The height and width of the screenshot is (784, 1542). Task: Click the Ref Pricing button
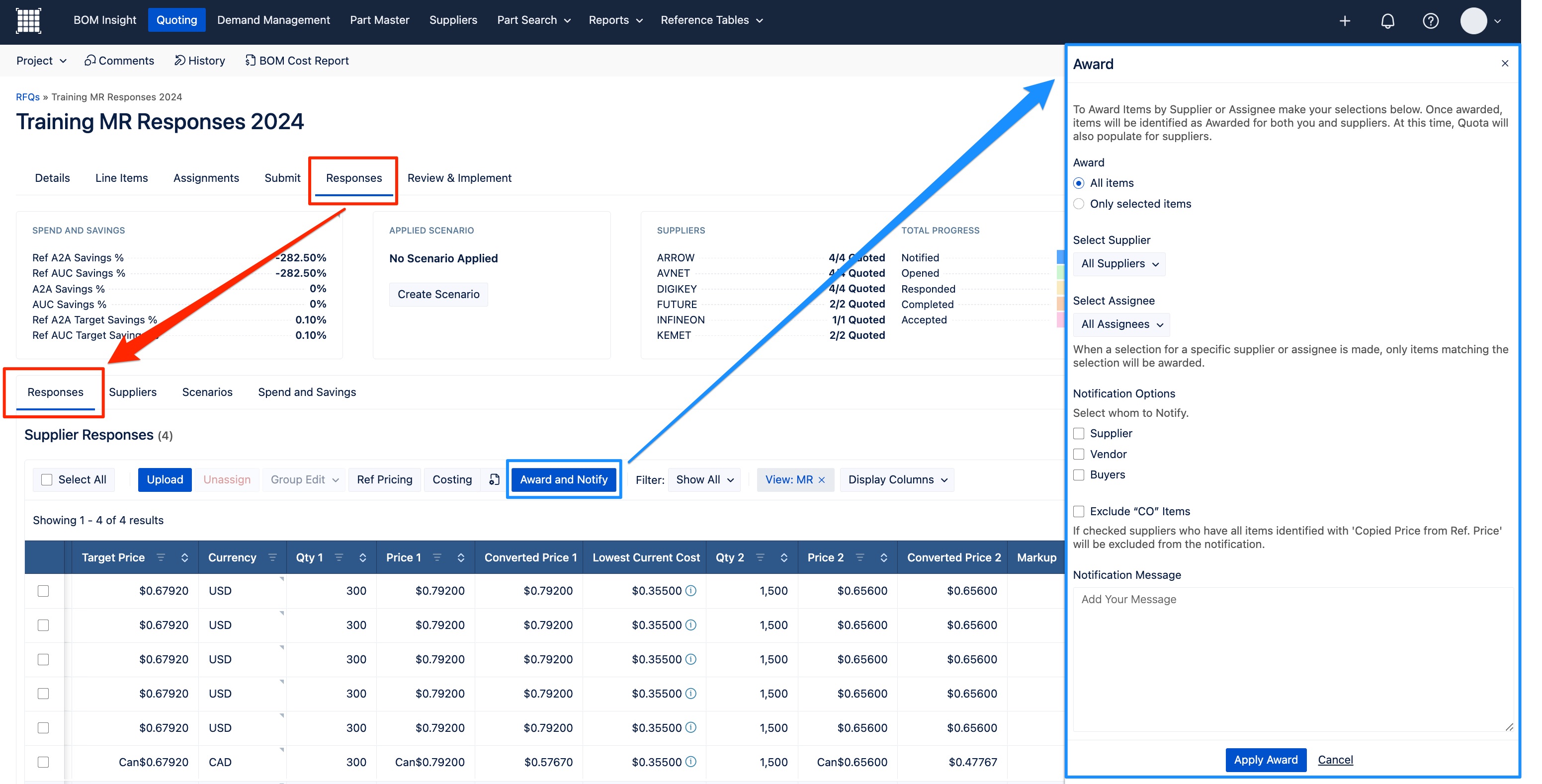384,479
